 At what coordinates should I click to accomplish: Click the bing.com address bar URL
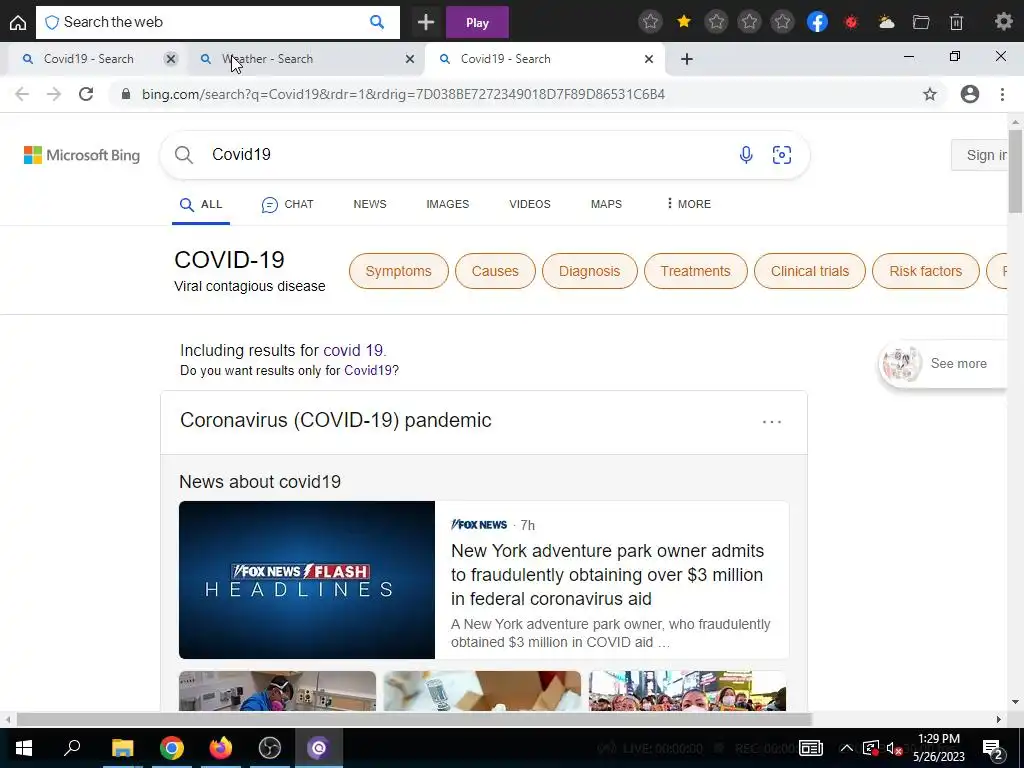pos(403,94)
